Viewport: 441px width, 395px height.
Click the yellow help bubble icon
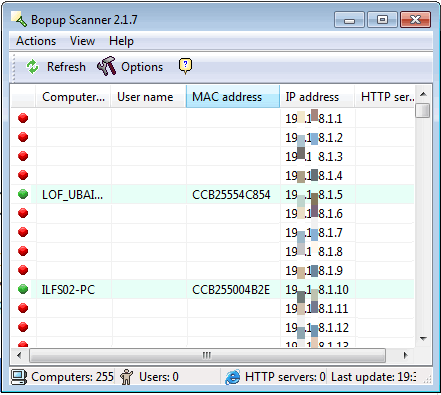185,66
